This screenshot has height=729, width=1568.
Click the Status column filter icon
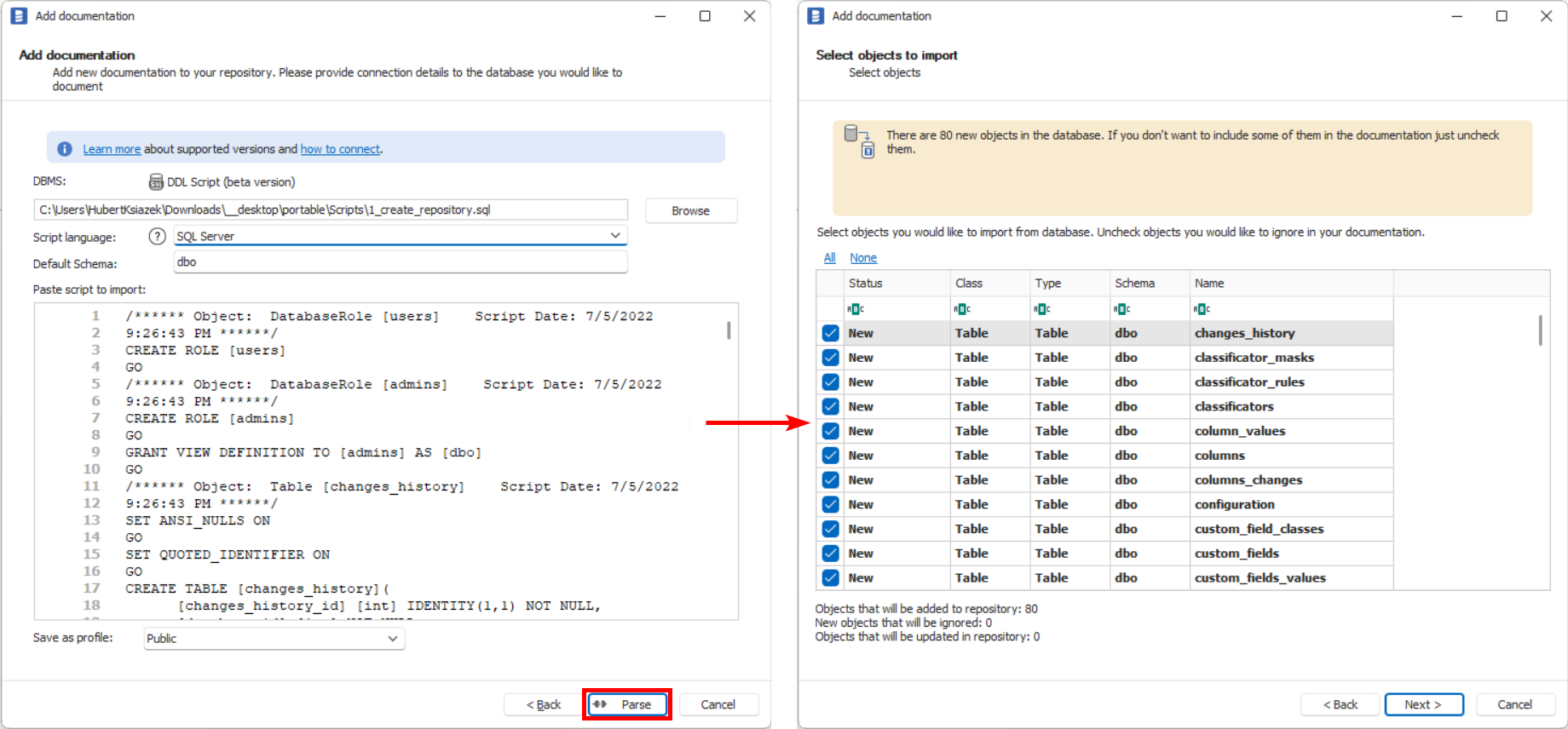pyautogui.click(x=856, y=309)
